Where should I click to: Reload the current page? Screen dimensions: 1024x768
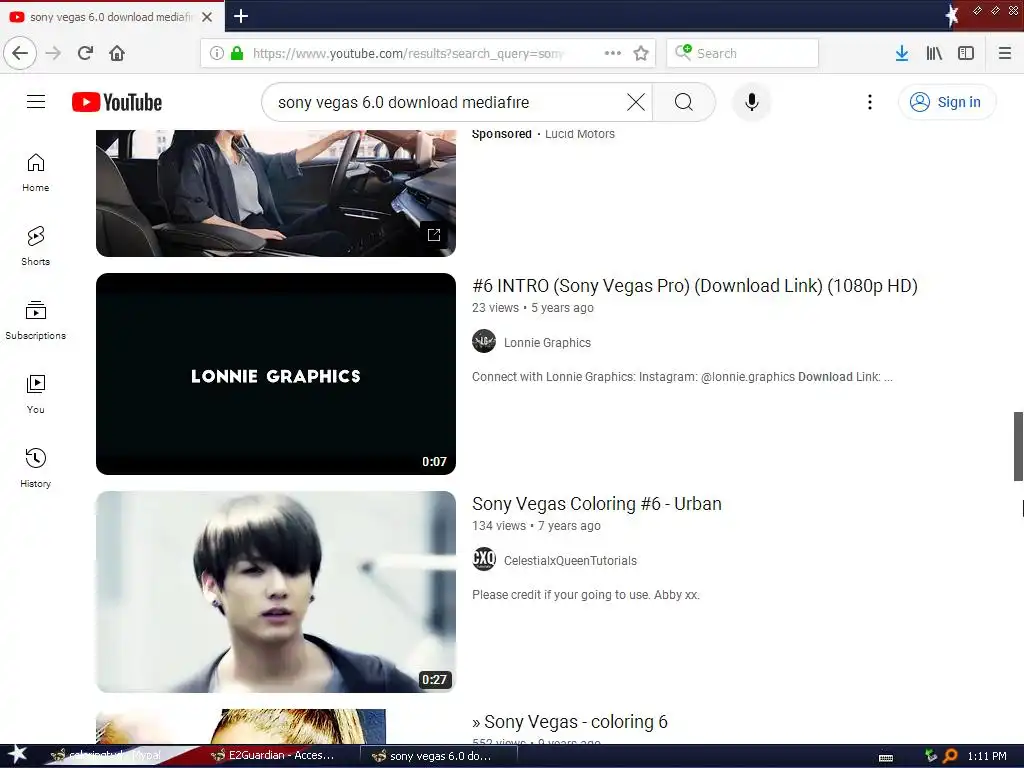tap(85, 53)
